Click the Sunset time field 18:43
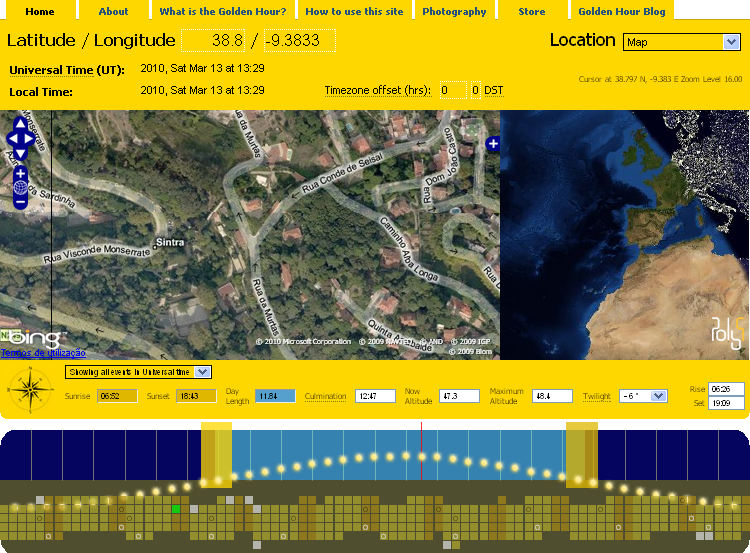The height and width of the screenshot is (553, 750). [196, 396]
